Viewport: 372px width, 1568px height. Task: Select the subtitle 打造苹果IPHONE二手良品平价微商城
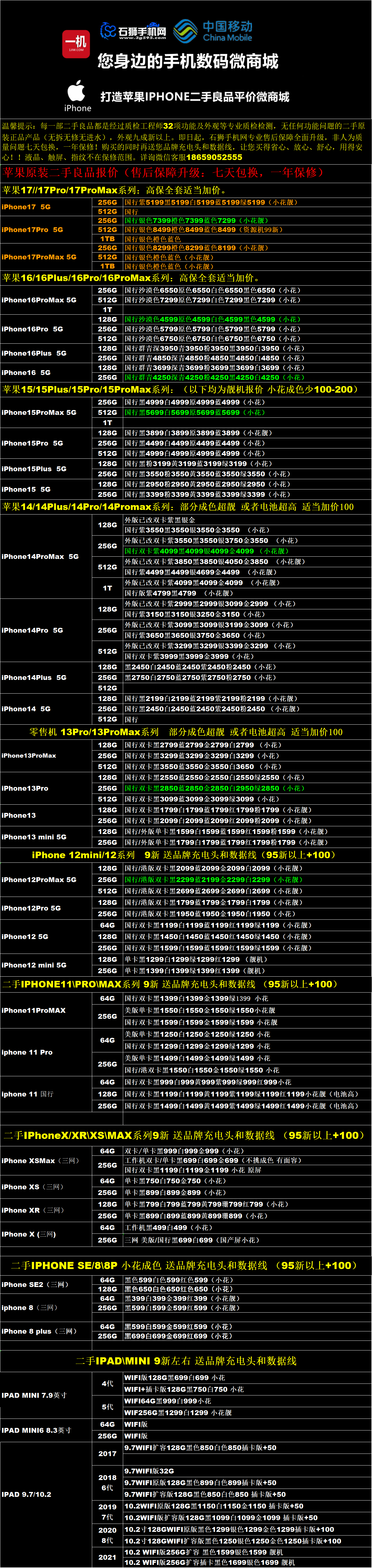coord(195,96)
